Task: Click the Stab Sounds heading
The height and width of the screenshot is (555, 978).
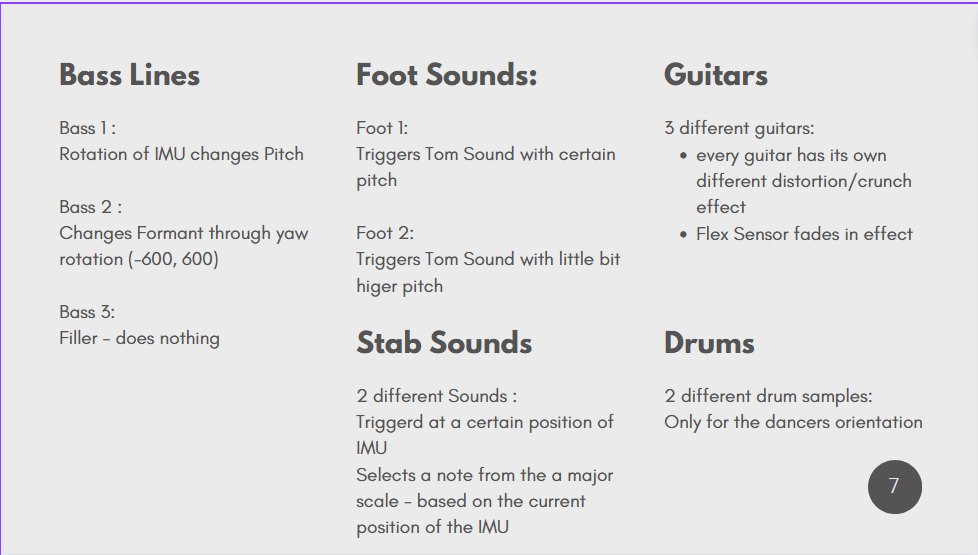Action: pyautogui.click(x=444, y=344)
